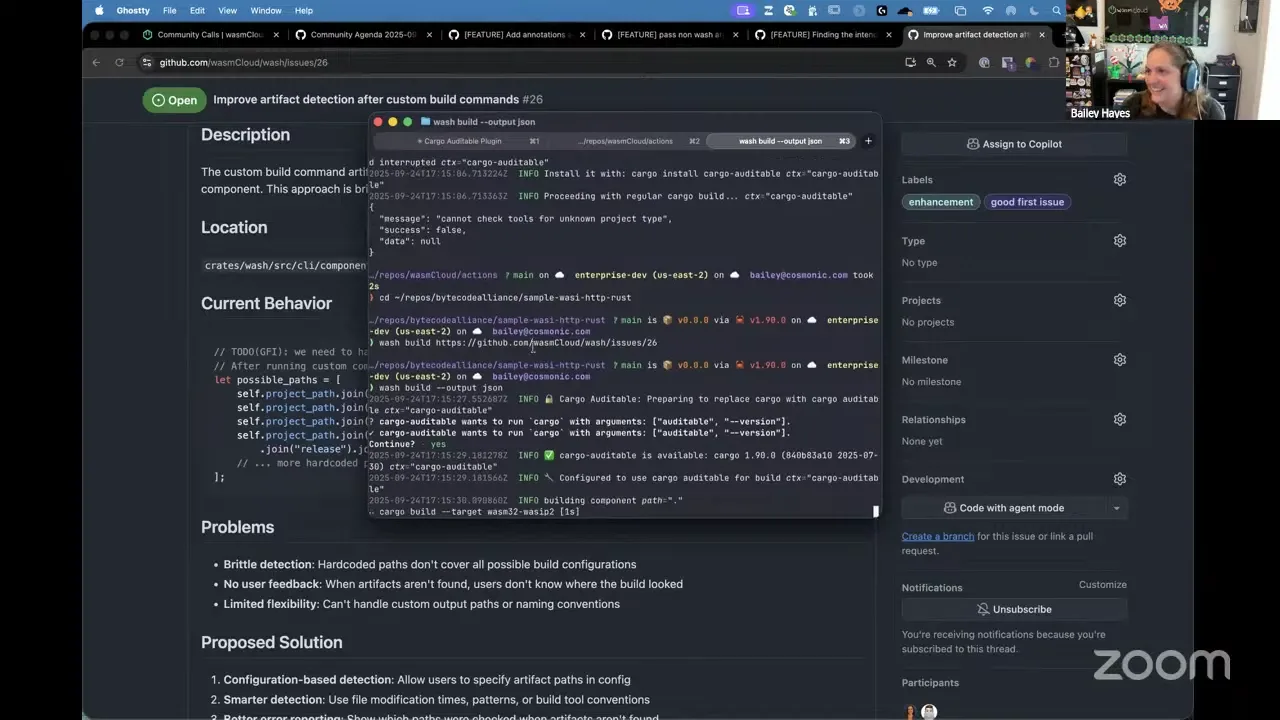Click Customize notifications link

tap(1102, 585)
